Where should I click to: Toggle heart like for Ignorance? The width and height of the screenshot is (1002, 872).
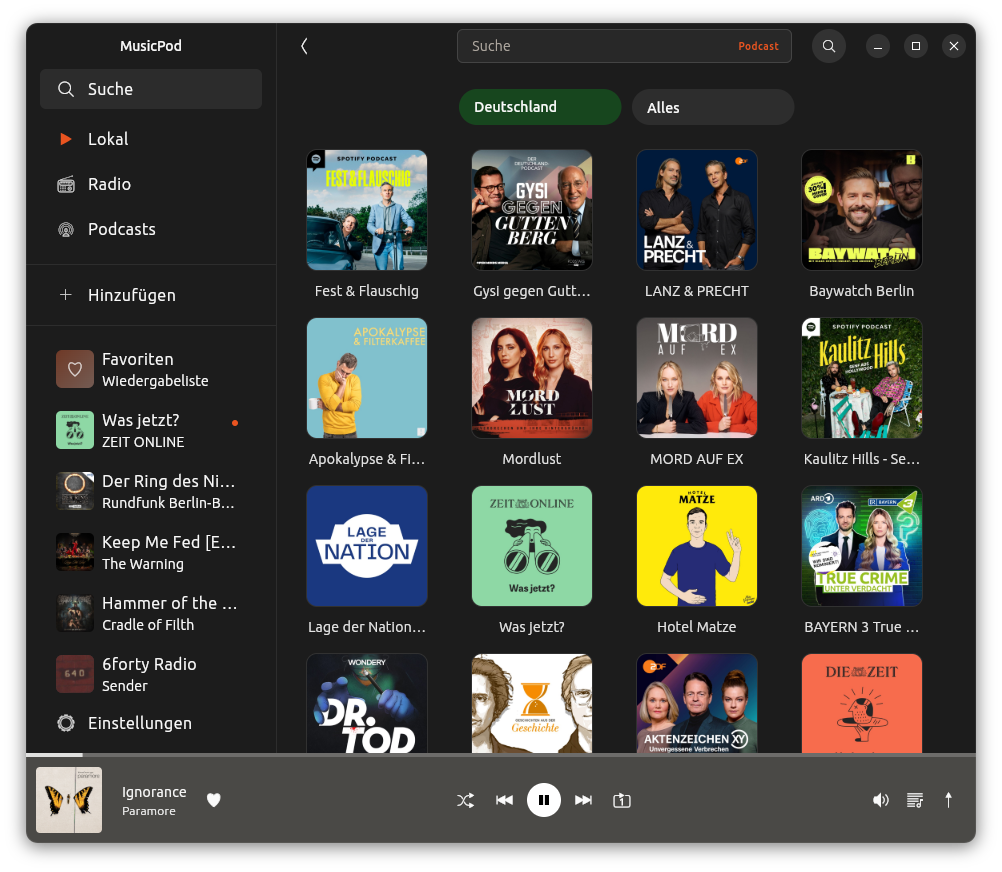point(213,800)
